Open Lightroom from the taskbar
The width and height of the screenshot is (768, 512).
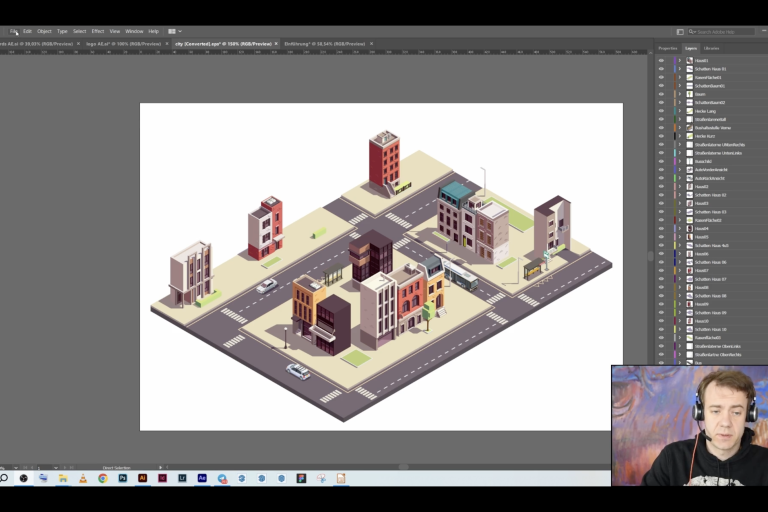click(x=182, y=478)
